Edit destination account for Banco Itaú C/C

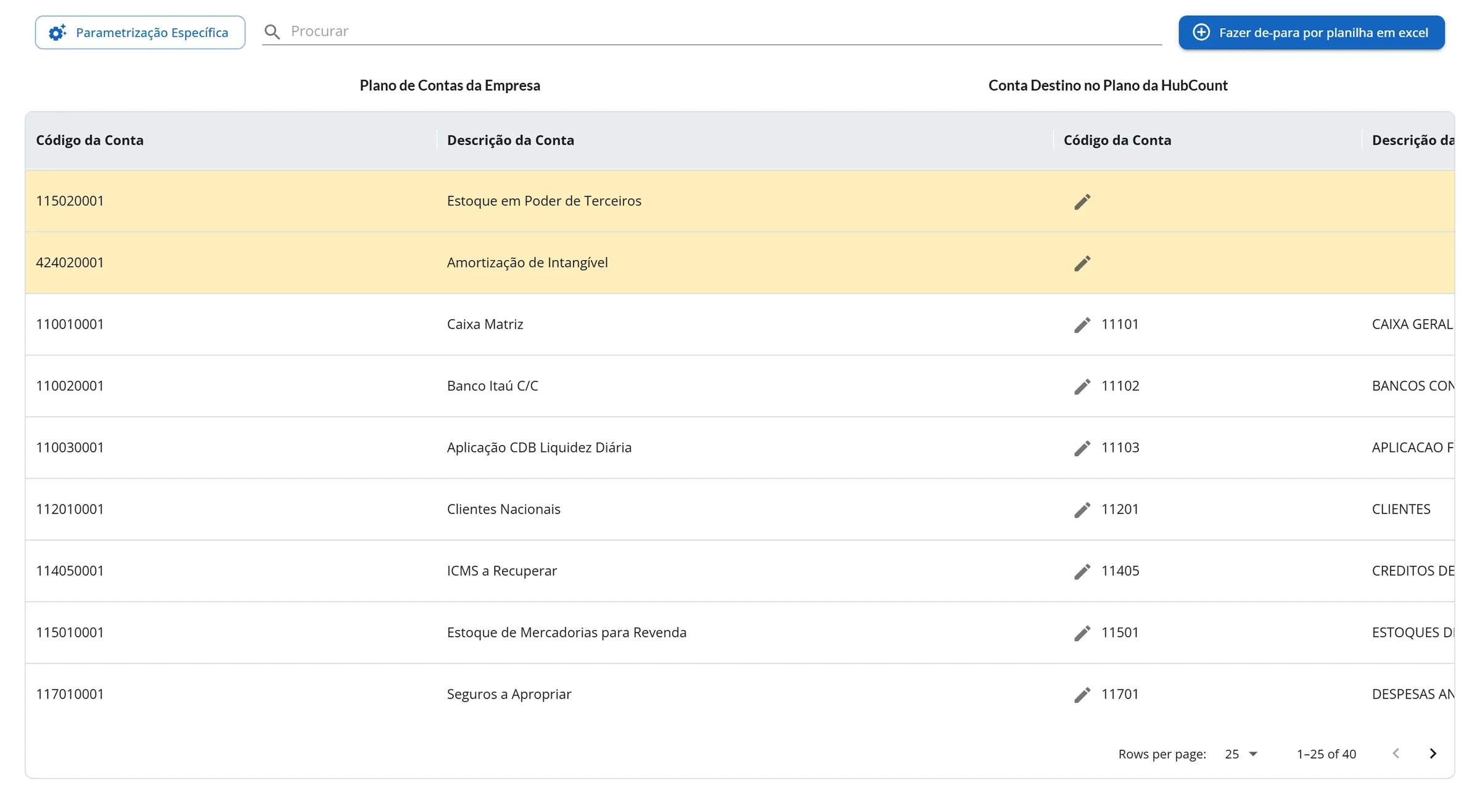1082,387
